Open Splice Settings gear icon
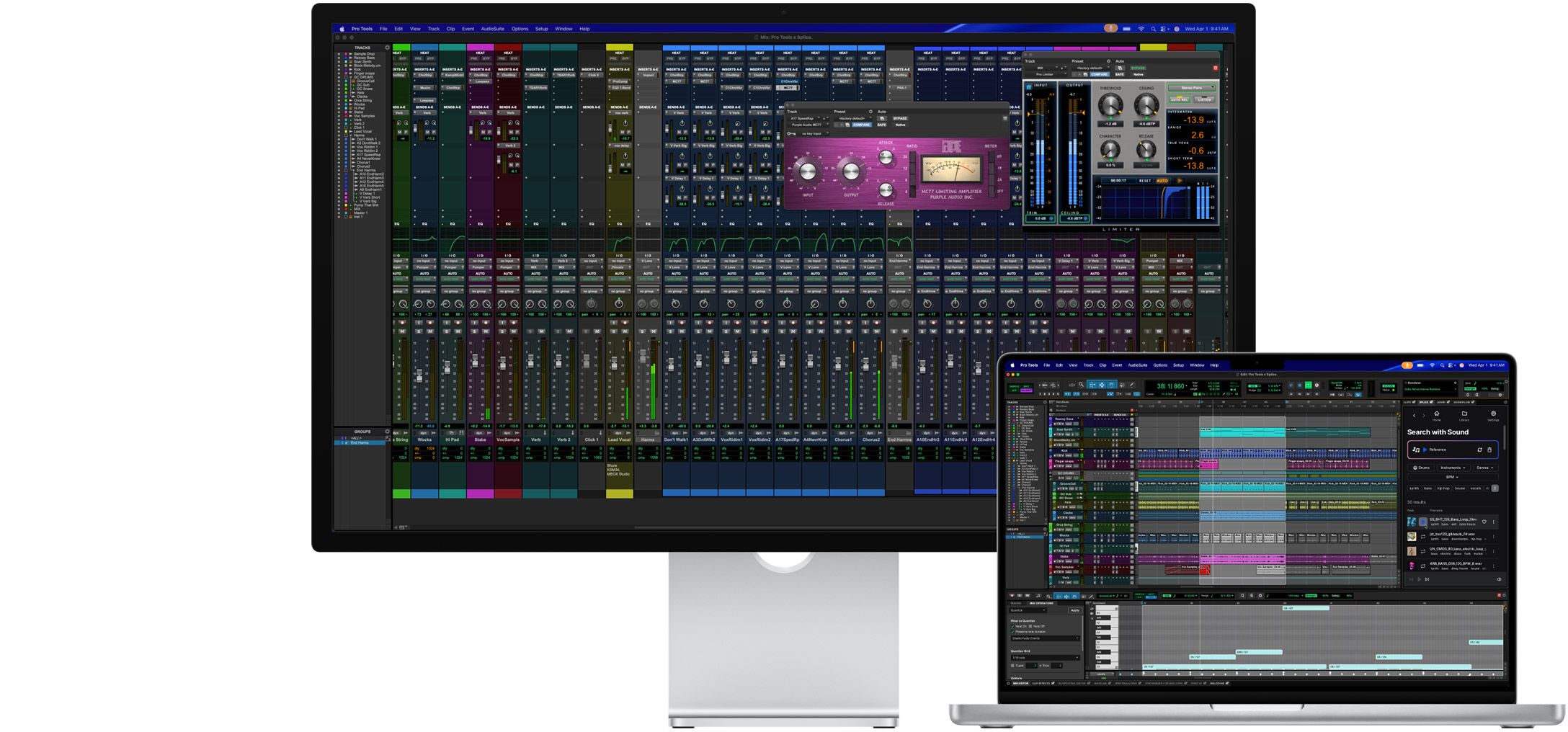The height and width of the screenshot is (732, 1568). [1492, 414]
